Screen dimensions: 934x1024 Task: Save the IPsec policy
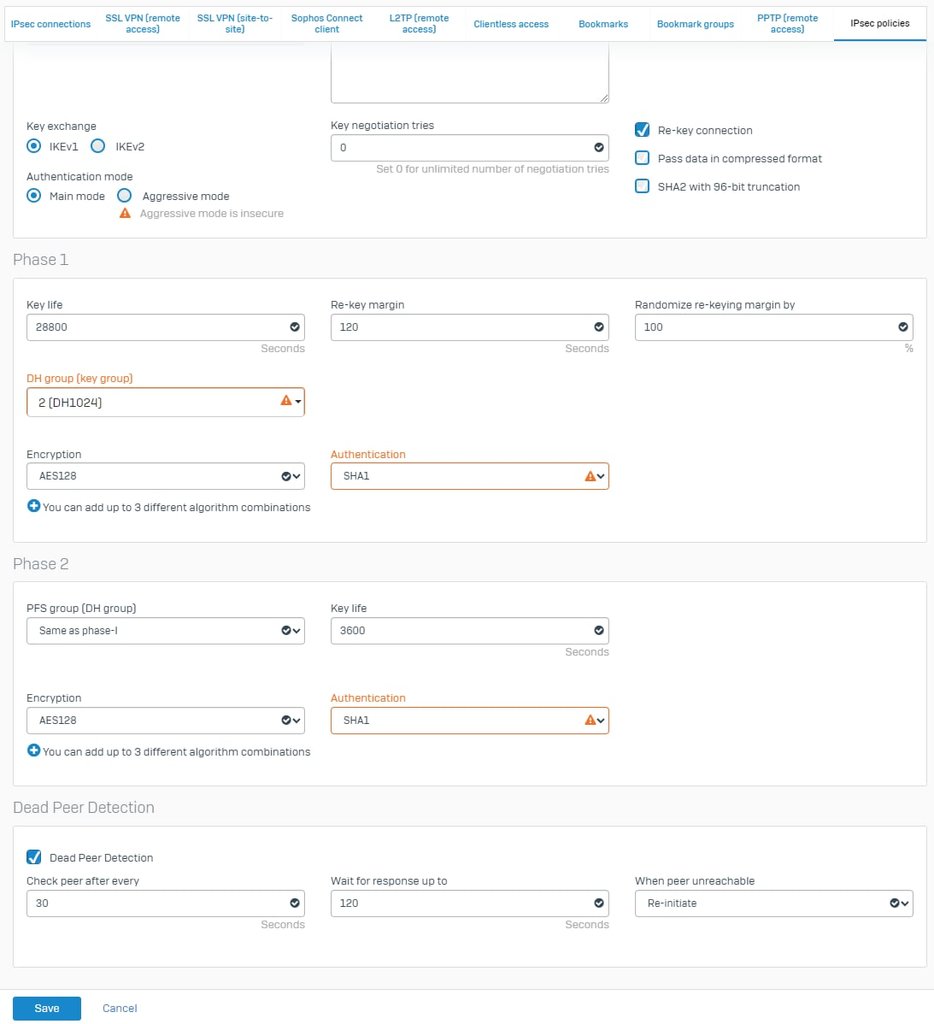tap(47, 1008)
